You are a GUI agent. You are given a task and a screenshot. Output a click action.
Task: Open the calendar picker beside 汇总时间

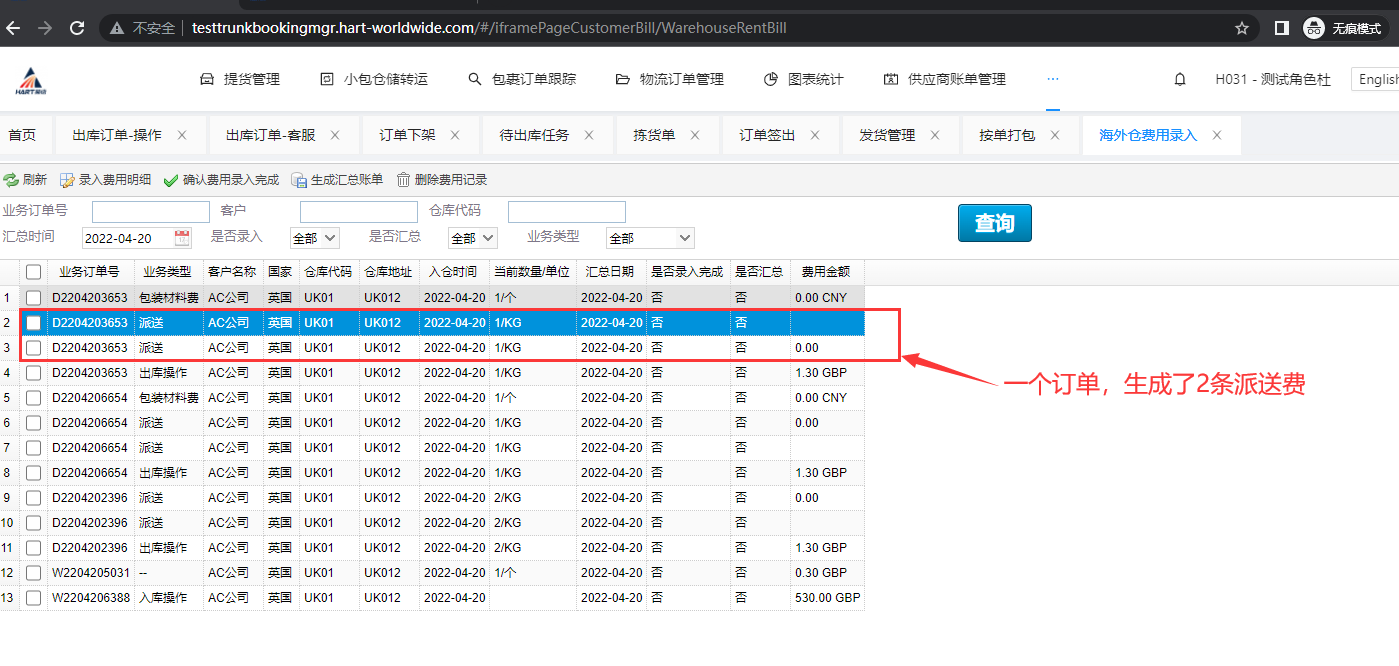click(x=182, y=238)
